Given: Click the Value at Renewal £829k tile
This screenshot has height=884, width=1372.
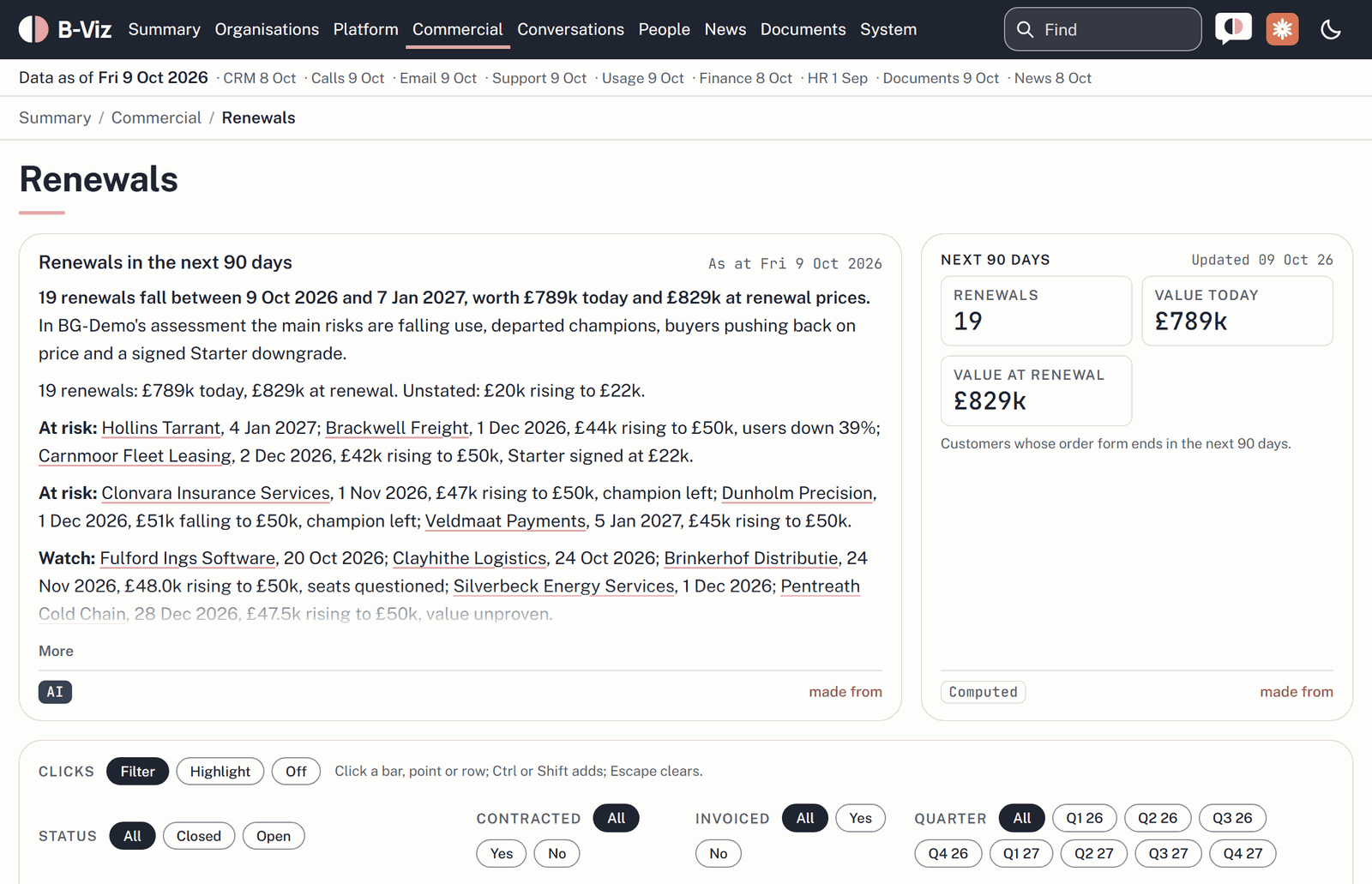Looking at the screenshot, I should point(1036,390).
